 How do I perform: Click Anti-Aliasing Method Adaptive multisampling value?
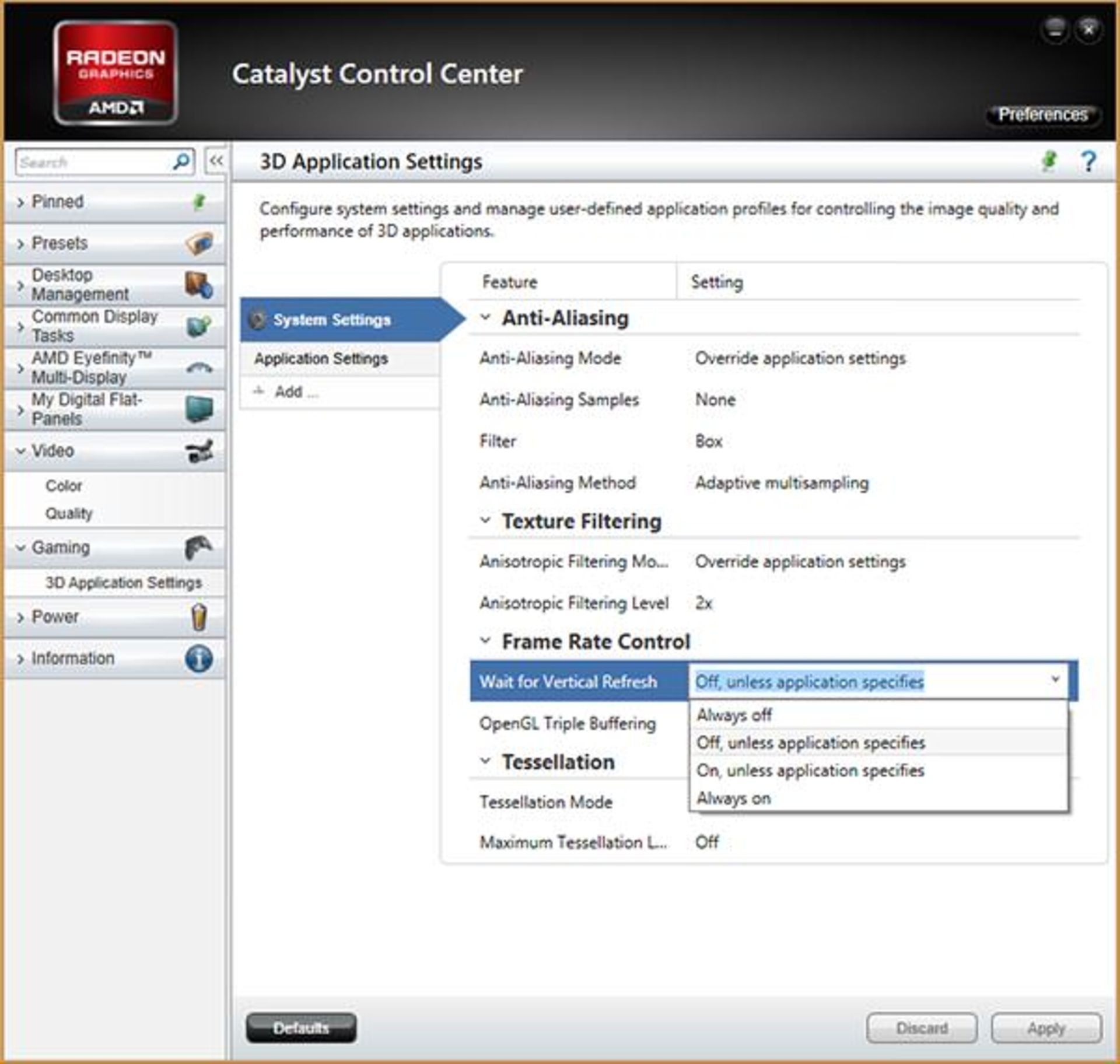pyautogui.click(x=782, y=483)
